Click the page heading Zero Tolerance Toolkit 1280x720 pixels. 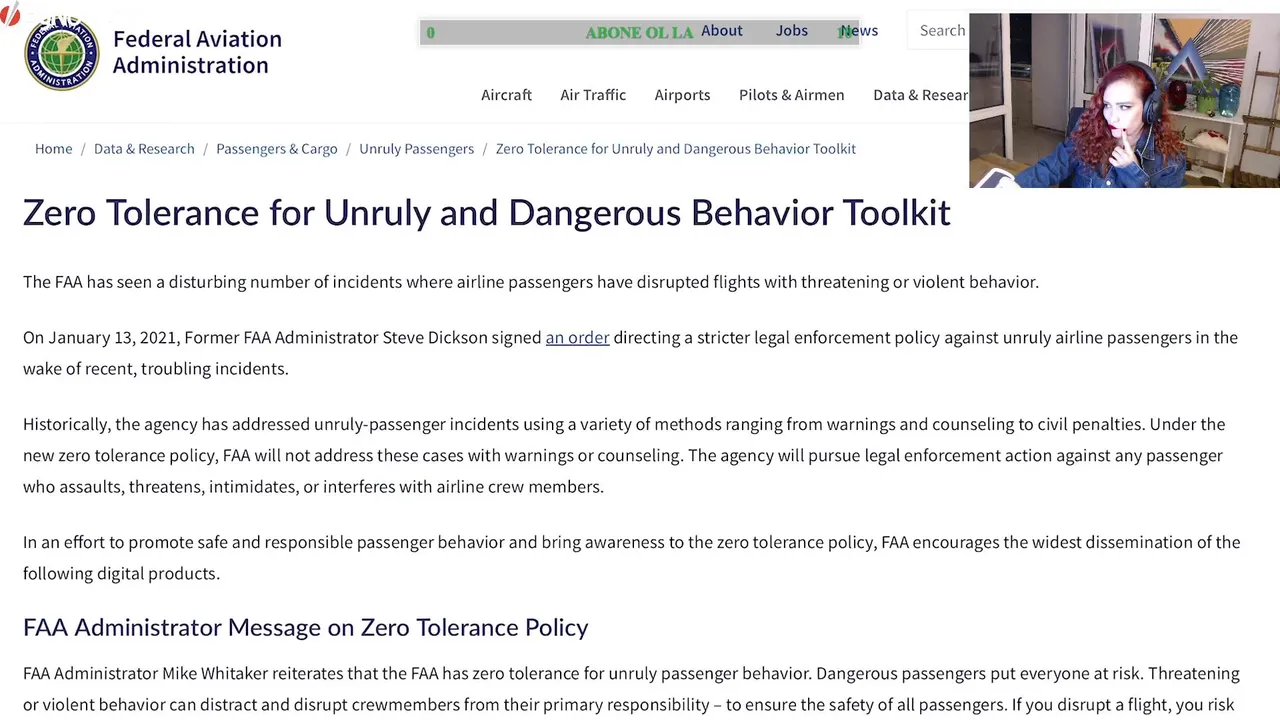pos(487,213)
